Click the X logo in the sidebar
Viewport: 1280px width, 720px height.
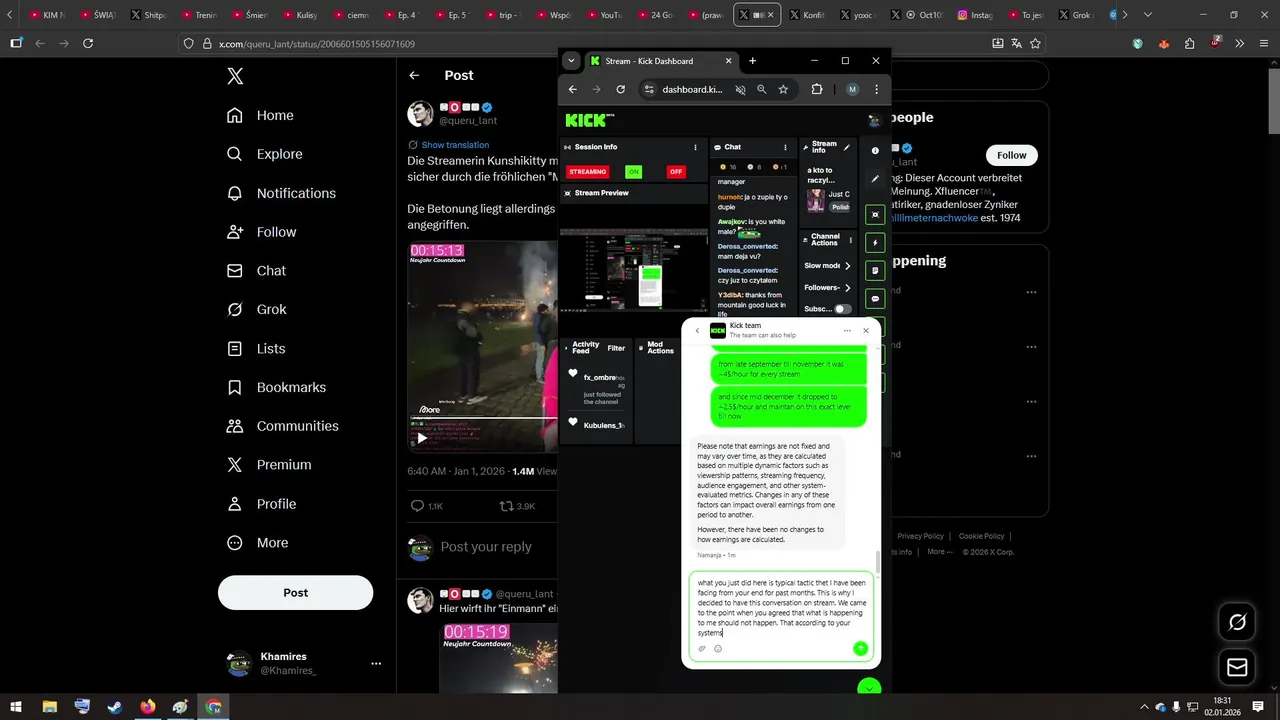pyautogui.click(x=235, y=76)
